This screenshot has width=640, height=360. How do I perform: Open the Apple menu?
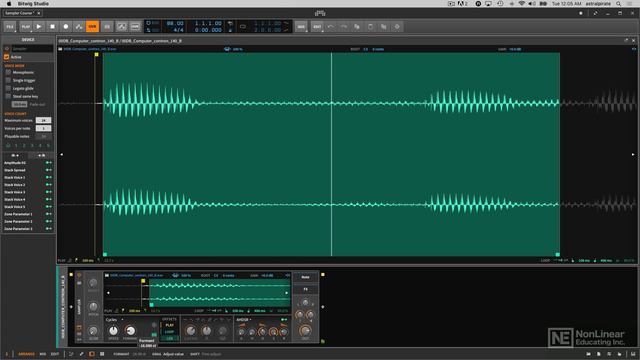point(9,4)
